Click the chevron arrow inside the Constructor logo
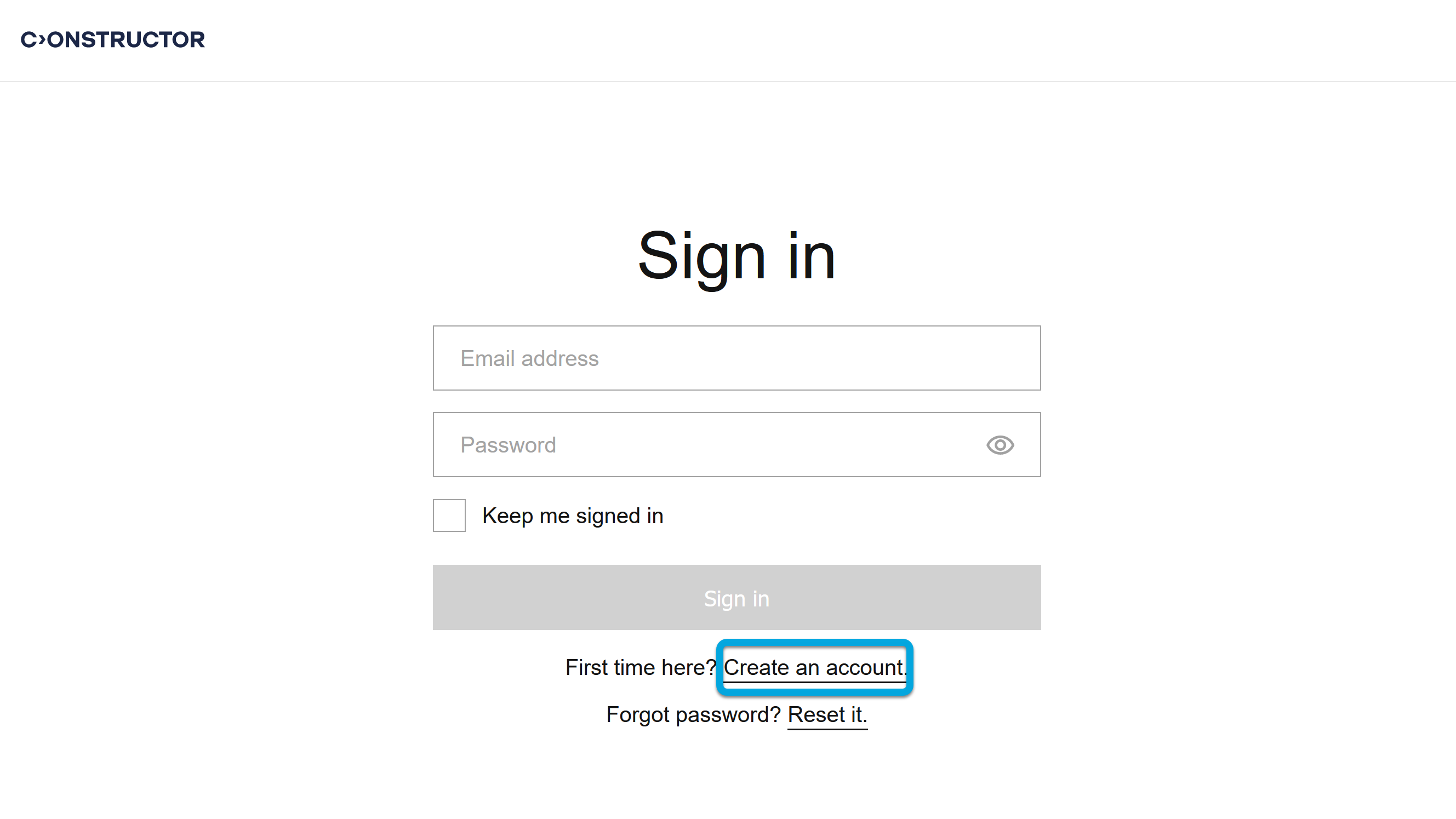1456x819 pixels. coord(42,39)
